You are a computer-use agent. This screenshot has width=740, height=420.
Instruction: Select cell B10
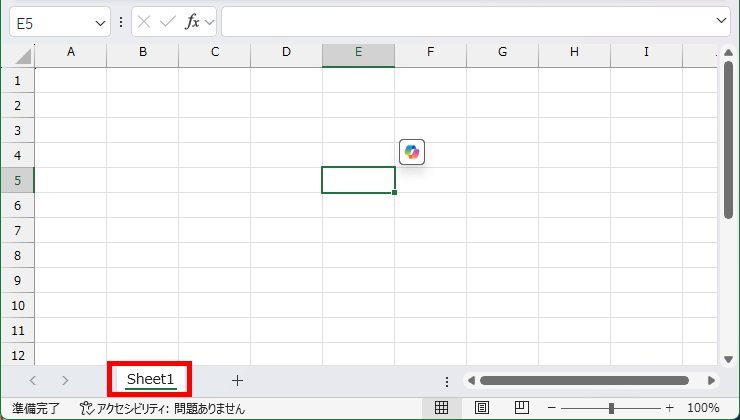[143, 305]
